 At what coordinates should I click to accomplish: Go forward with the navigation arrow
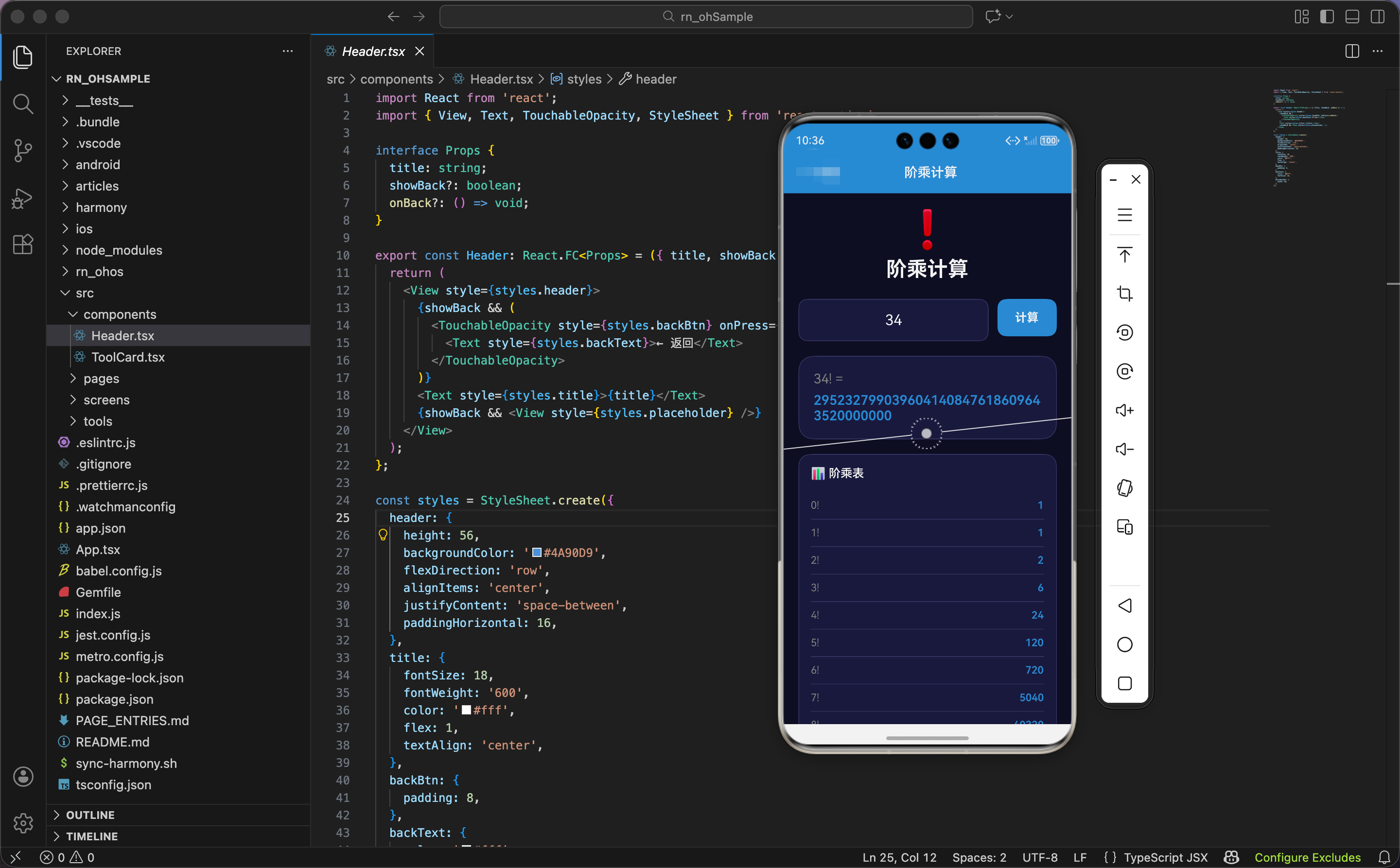(x=419, y=17)
